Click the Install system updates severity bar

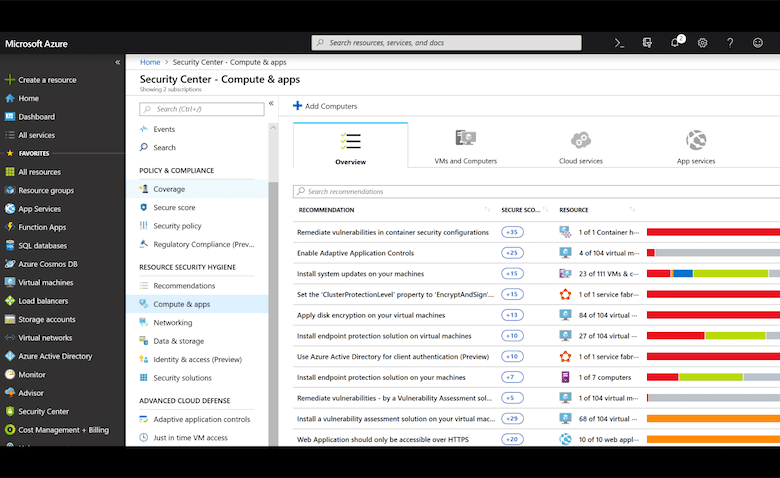tap(713, 274)
